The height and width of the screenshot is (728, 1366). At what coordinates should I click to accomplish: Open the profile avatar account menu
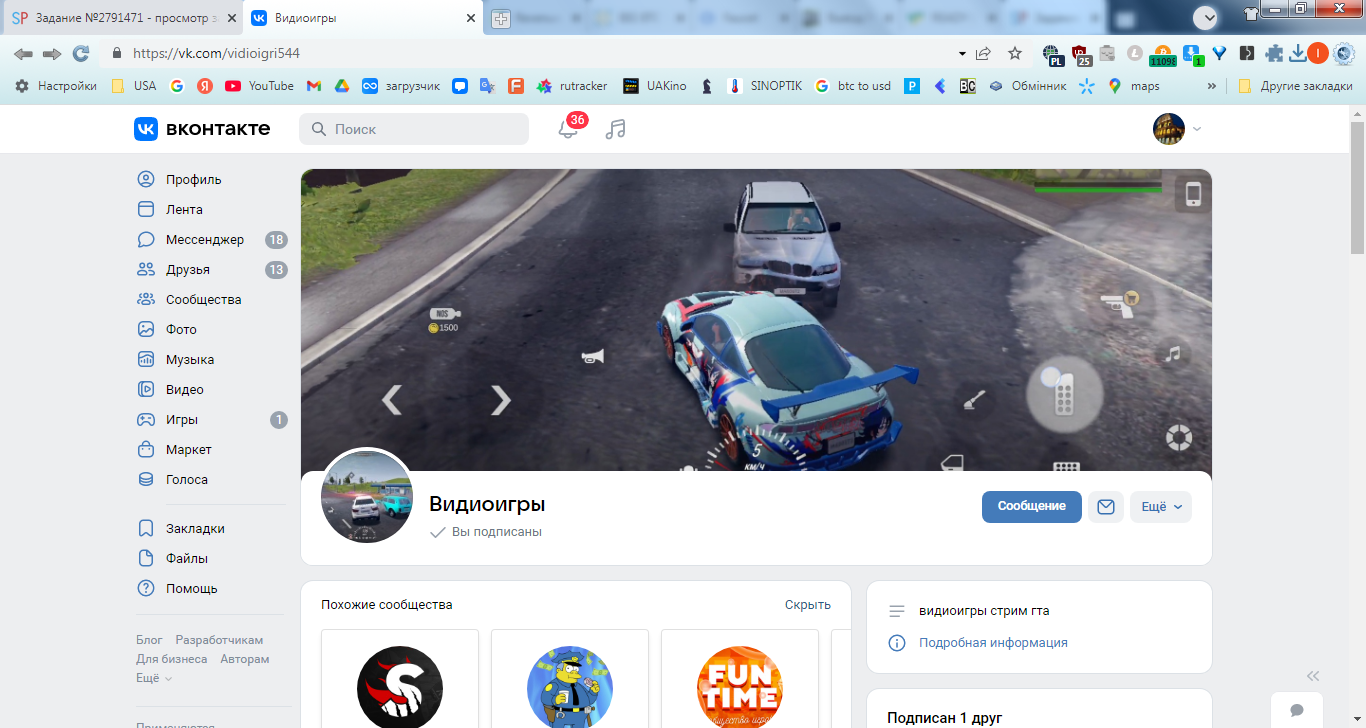click(1177, 129)
